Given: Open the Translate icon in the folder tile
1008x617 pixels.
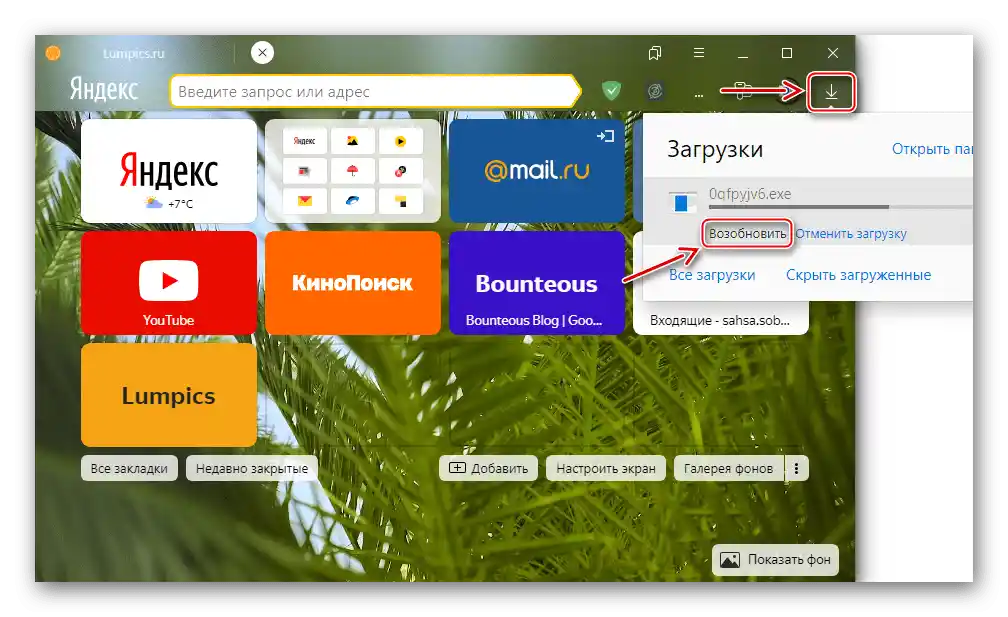Looking at the screenshot, I should tap(400, 171).
